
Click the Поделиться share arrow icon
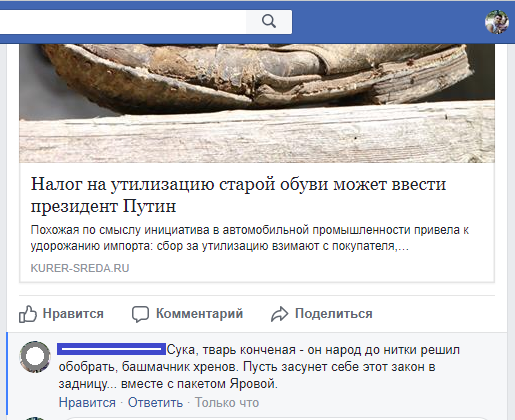[x=279, y=314]
